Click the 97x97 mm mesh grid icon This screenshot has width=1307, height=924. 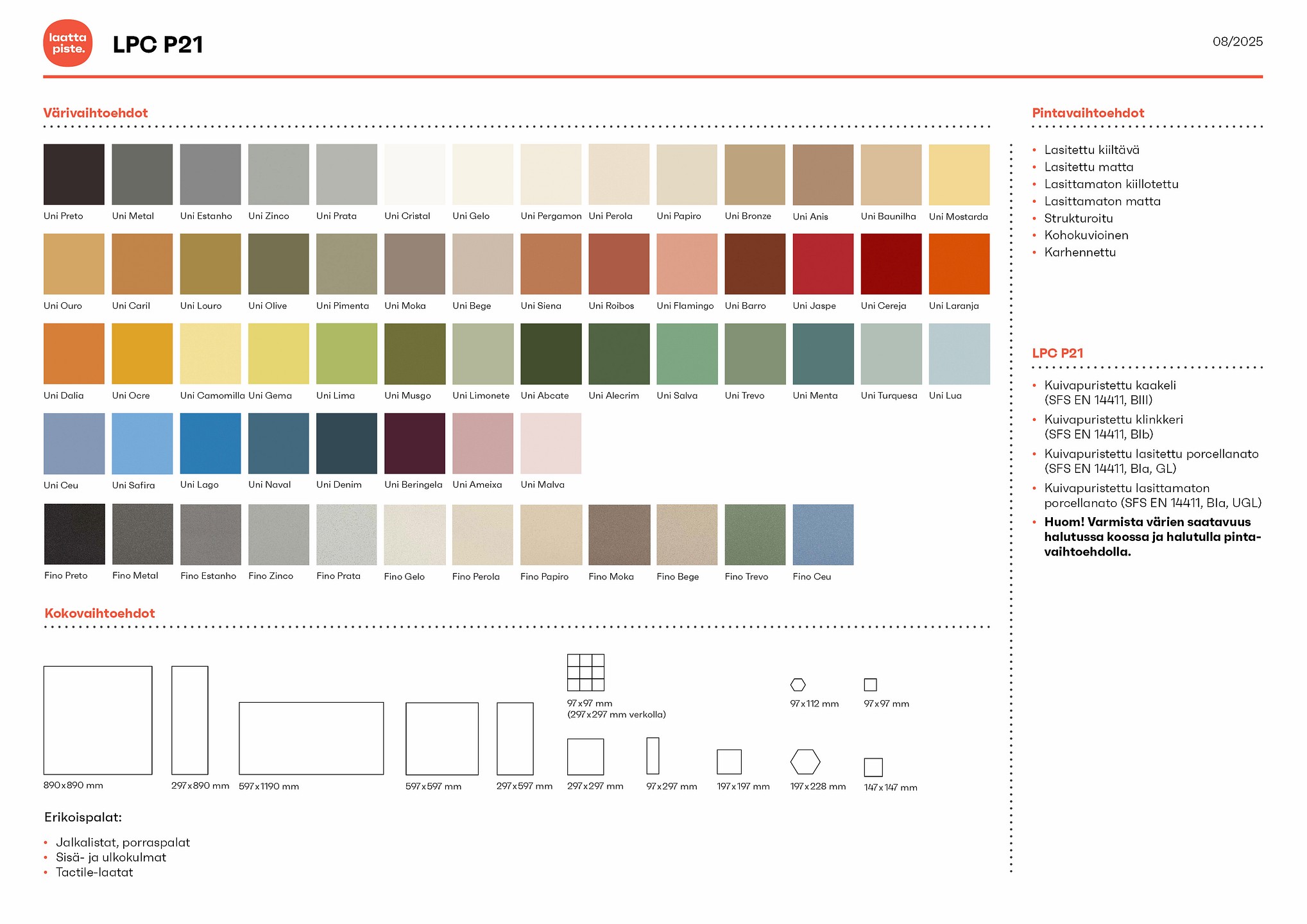click(x=585, y=672)
